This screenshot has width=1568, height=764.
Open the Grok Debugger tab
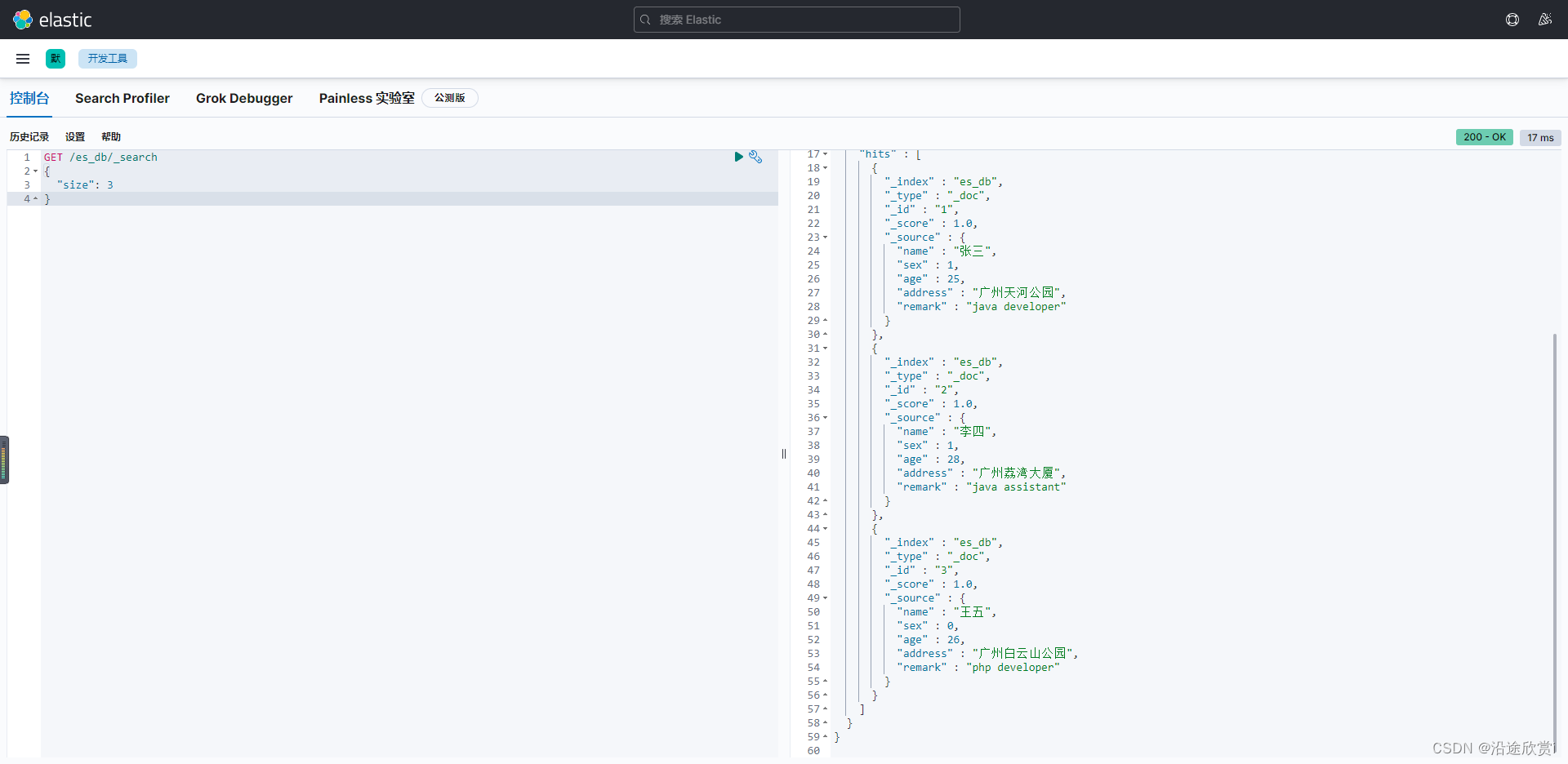244,98
